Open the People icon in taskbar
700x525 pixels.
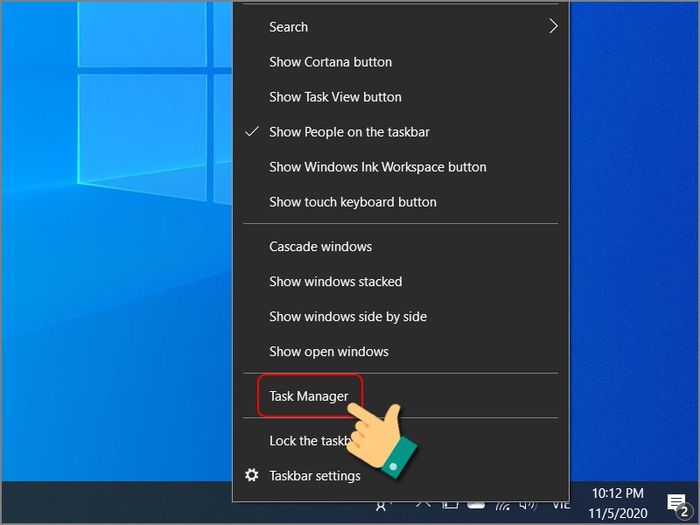(382, 506)
